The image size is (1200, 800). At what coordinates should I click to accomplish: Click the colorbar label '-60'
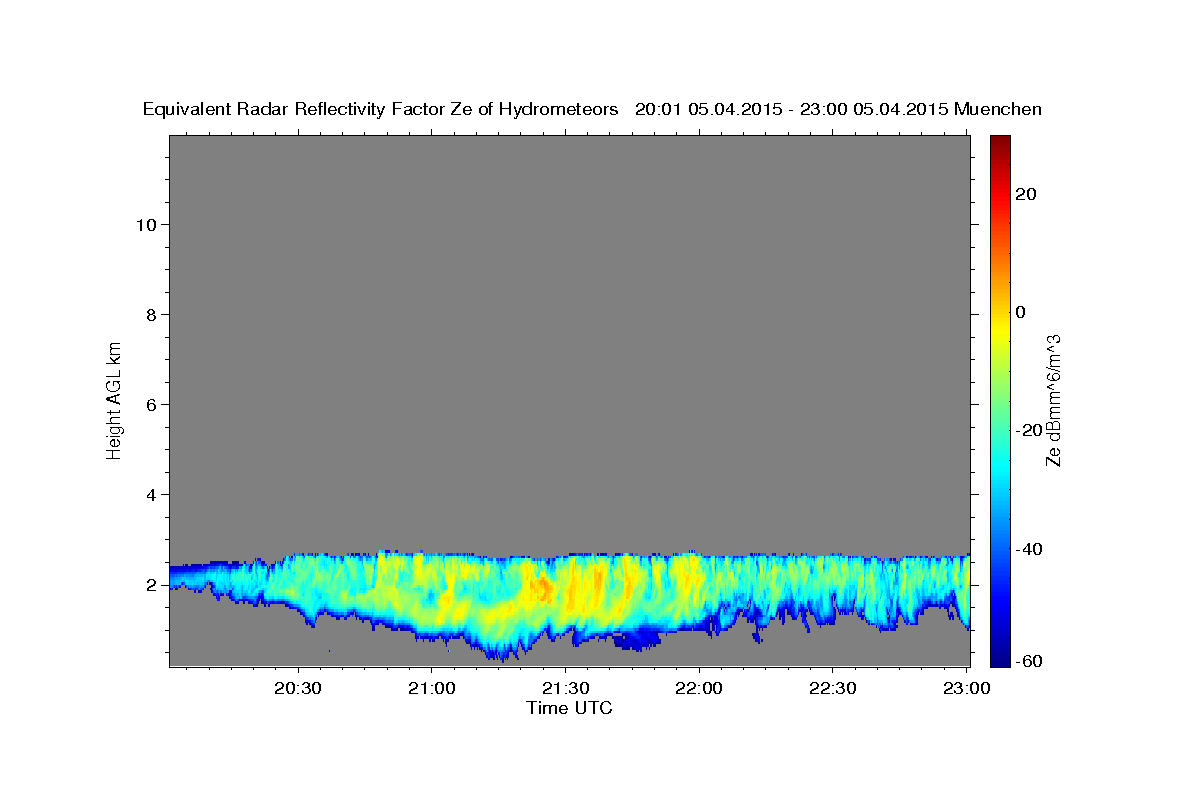1030,661
